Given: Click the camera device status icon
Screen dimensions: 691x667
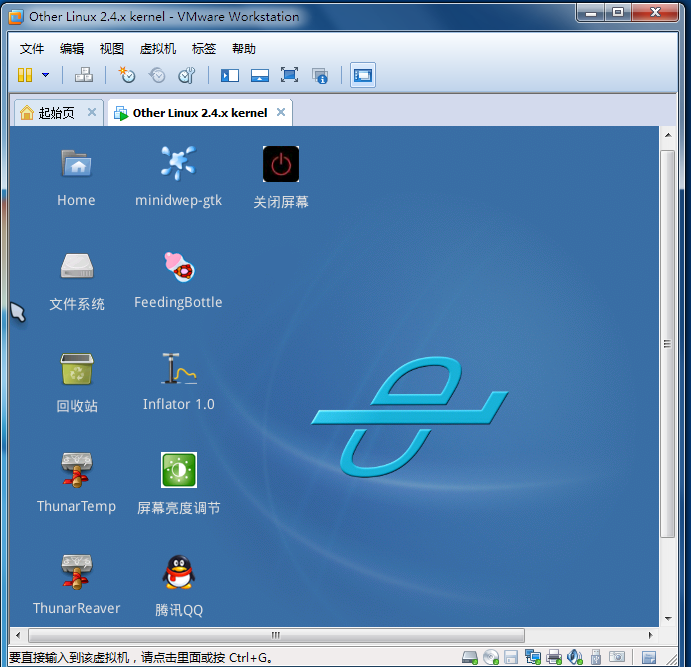Looking at the screenshot, I should click(617, 657).
